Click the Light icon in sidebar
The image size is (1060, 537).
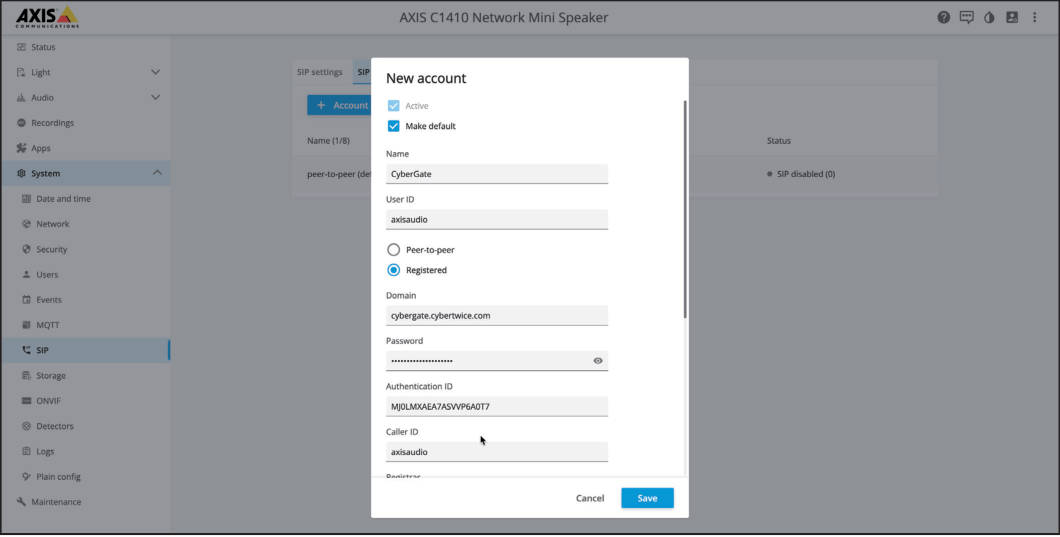click(21, 72)
